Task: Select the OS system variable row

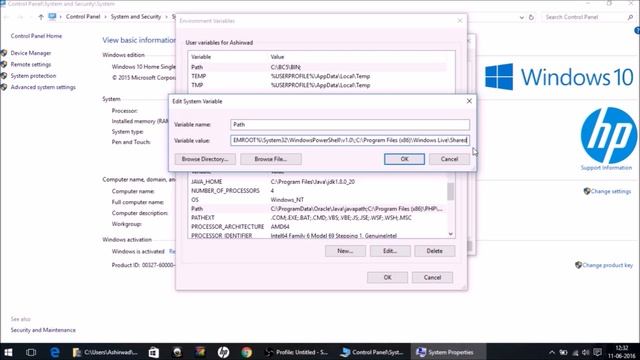Action: click(x=318, y=200)
